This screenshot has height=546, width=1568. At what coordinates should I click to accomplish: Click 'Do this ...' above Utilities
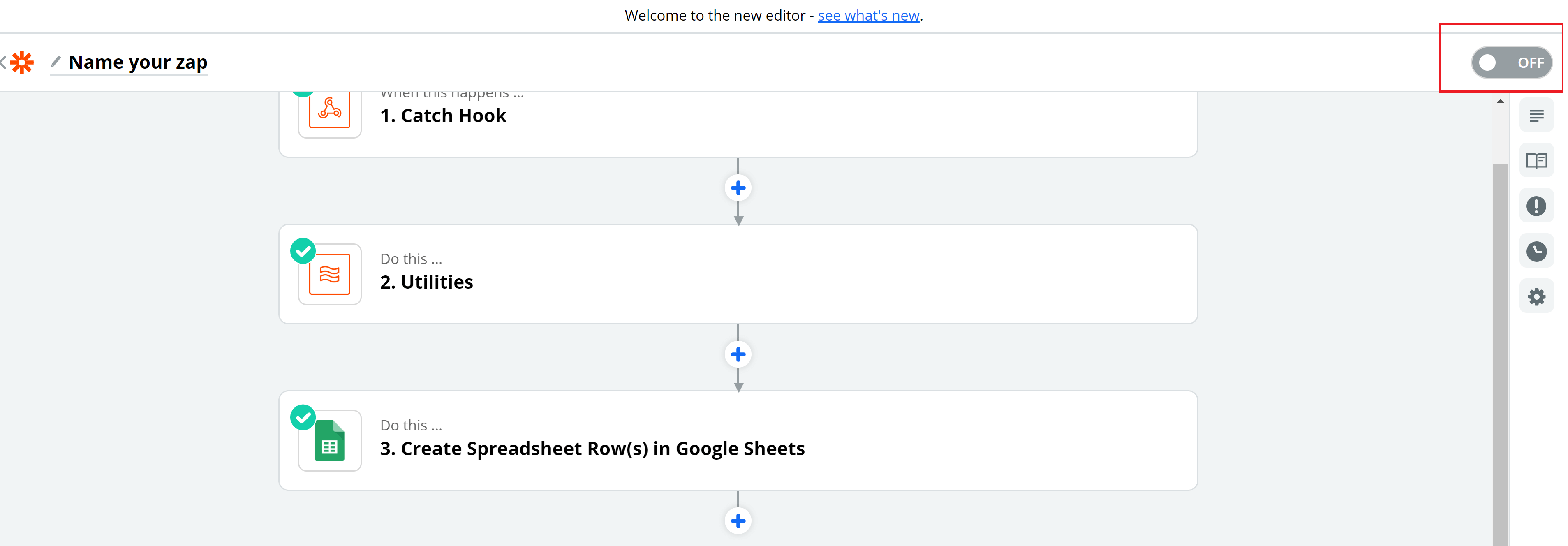coord(411,259)
